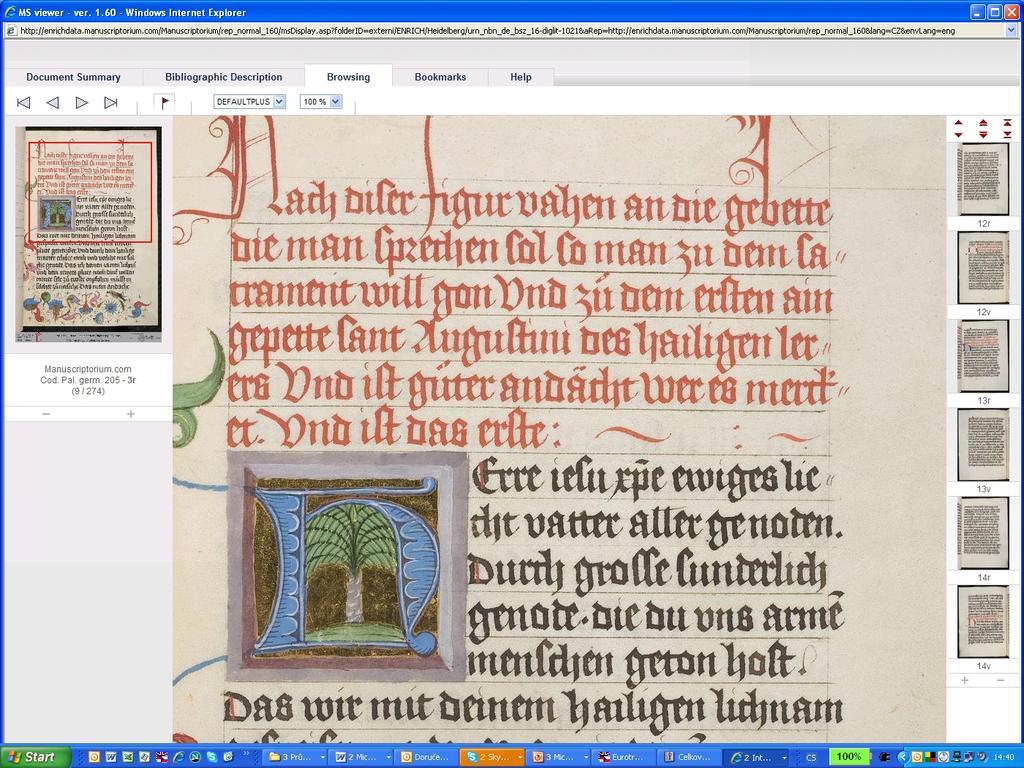Viewport: 1024px width, 768px height.
Task: Go to the first manuscript page
Action: click(24, 103)
